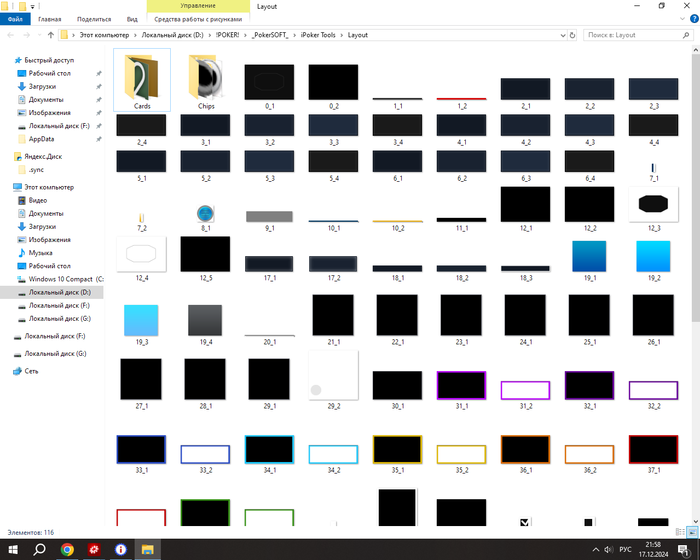Screen dimensions: 700x560
Task: Expand the ribbon with the chevron
Action: click(682, 19)
